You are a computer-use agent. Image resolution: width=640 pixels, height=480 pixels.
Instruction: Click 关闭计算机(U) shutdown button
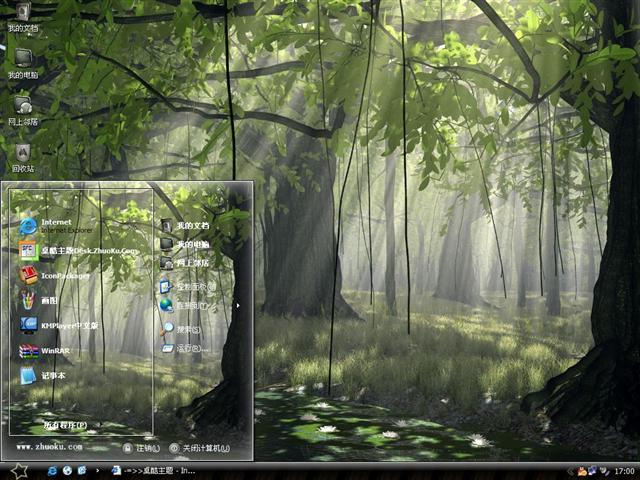click(200, 448)
